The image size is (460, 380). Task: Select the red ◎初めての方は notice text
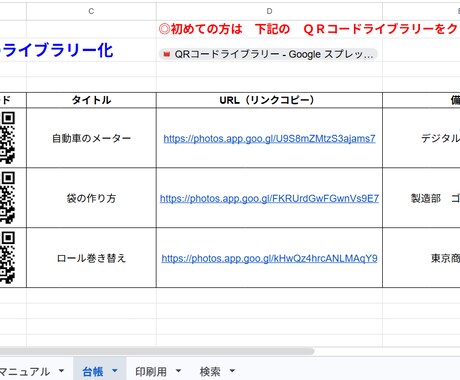tap(308, 29)
